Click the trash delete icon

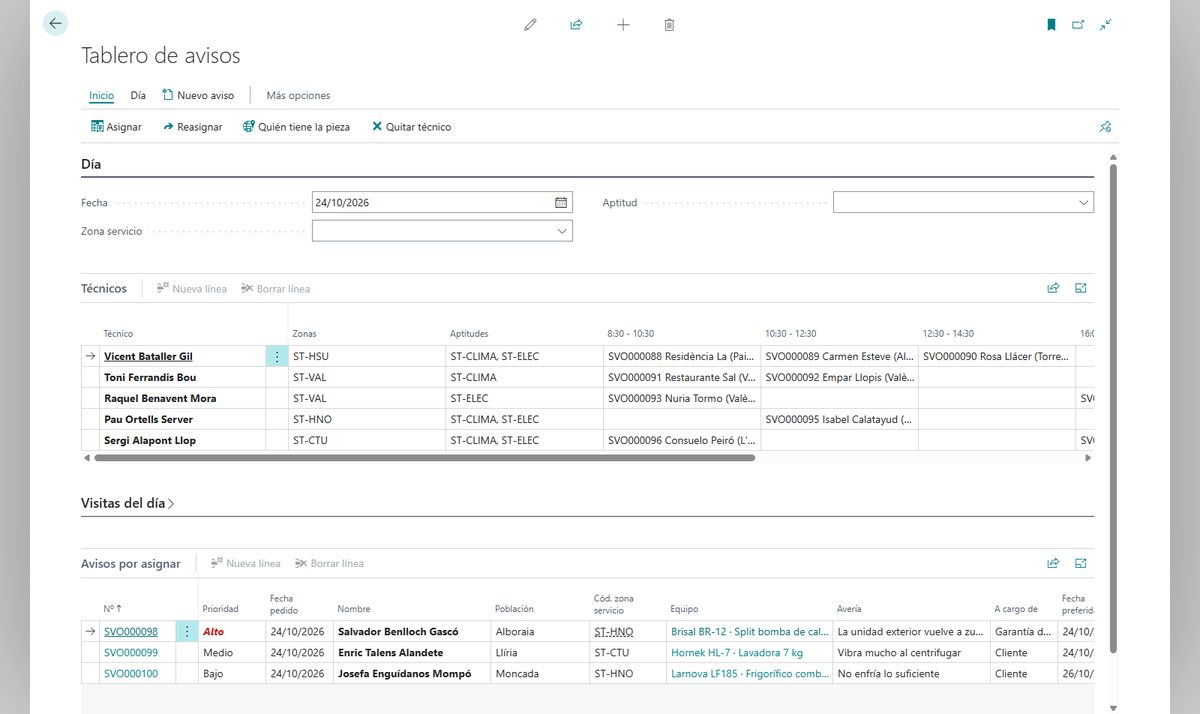[x=669, y=25]
